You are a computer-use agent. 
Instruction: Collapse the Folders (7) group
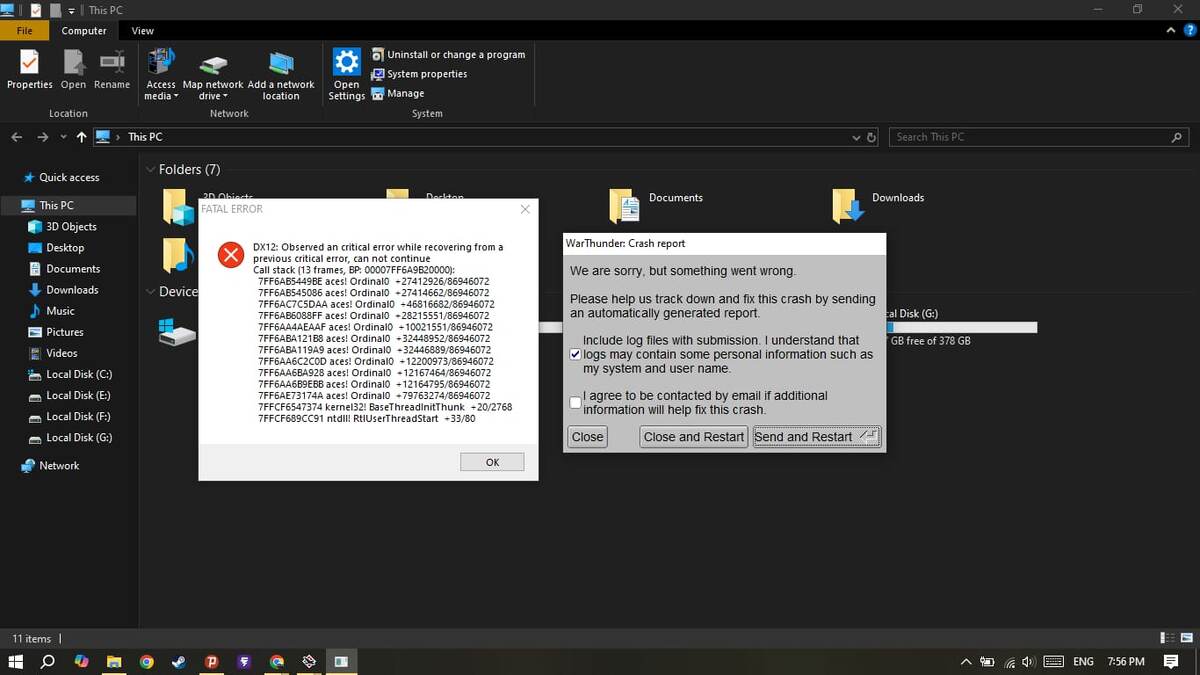coord(151,170)
